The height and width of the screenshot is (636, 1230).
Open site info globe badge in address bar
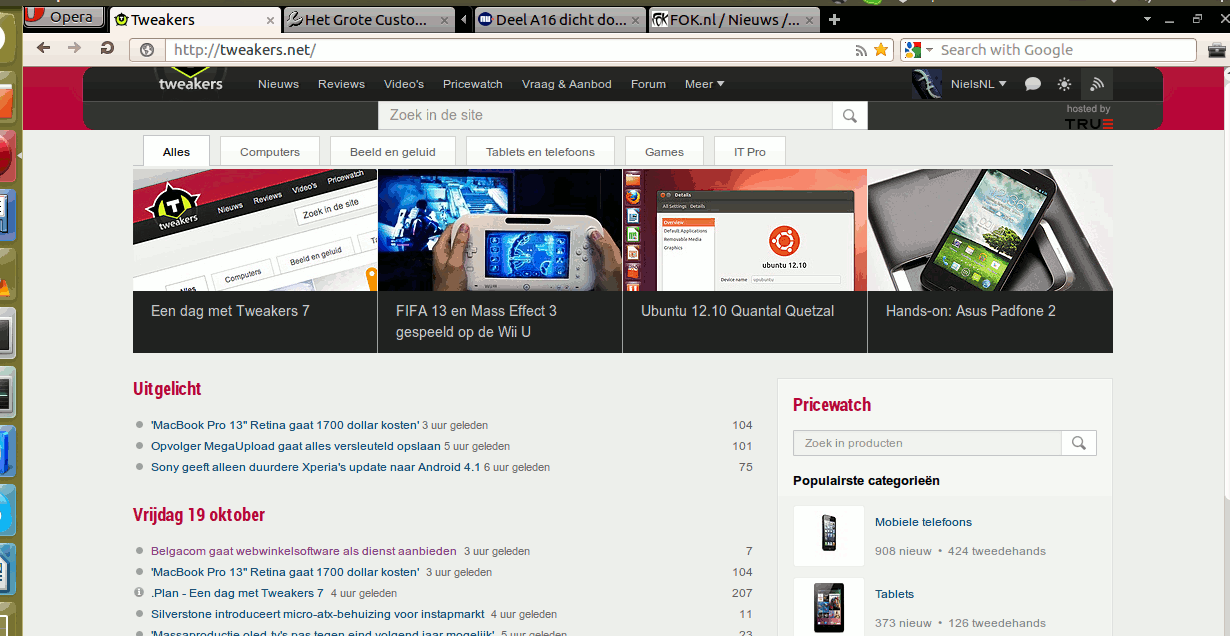coord(147,50)
